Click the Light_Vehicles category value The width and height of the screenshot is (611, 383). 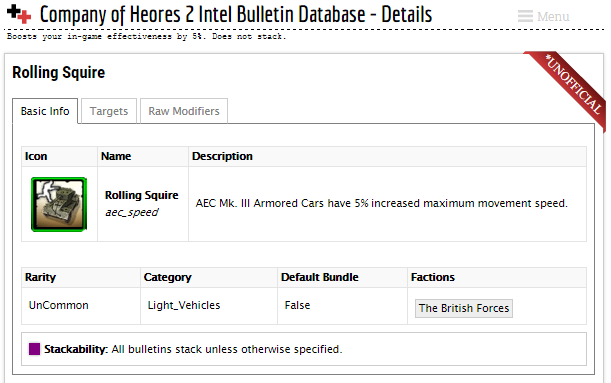pyautogui.click(x=184, y=305)
